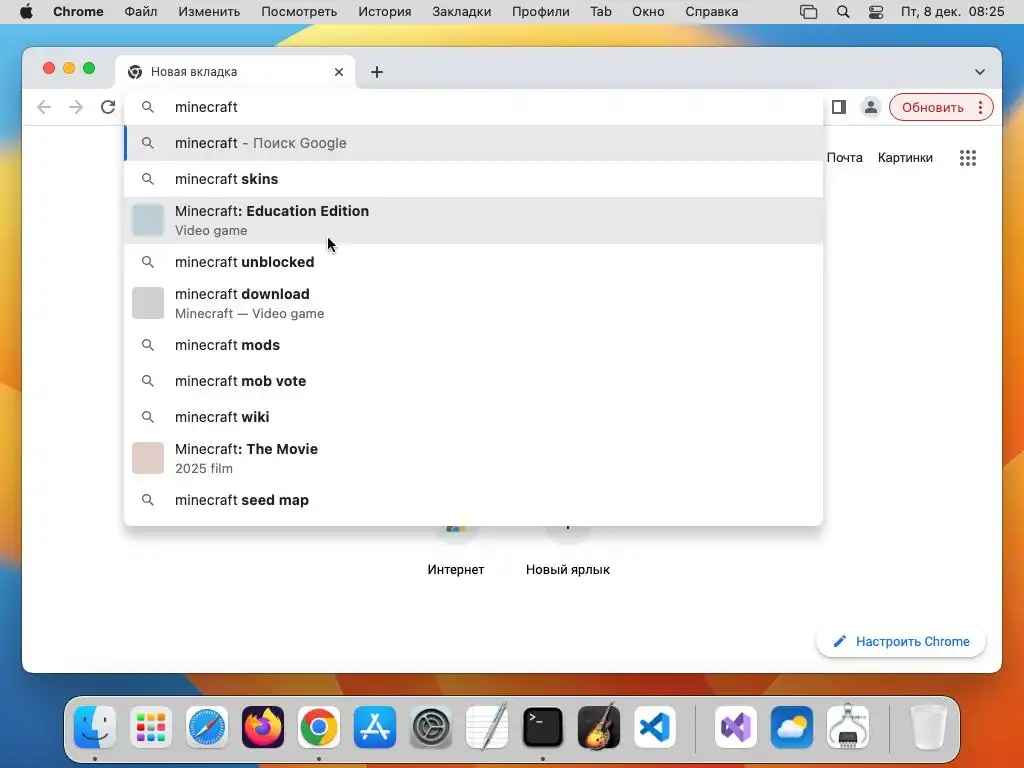The height and width of the screenshot is (768, 1024).
Task: Open the Посмотреть menu
Action: click(299, 12)
